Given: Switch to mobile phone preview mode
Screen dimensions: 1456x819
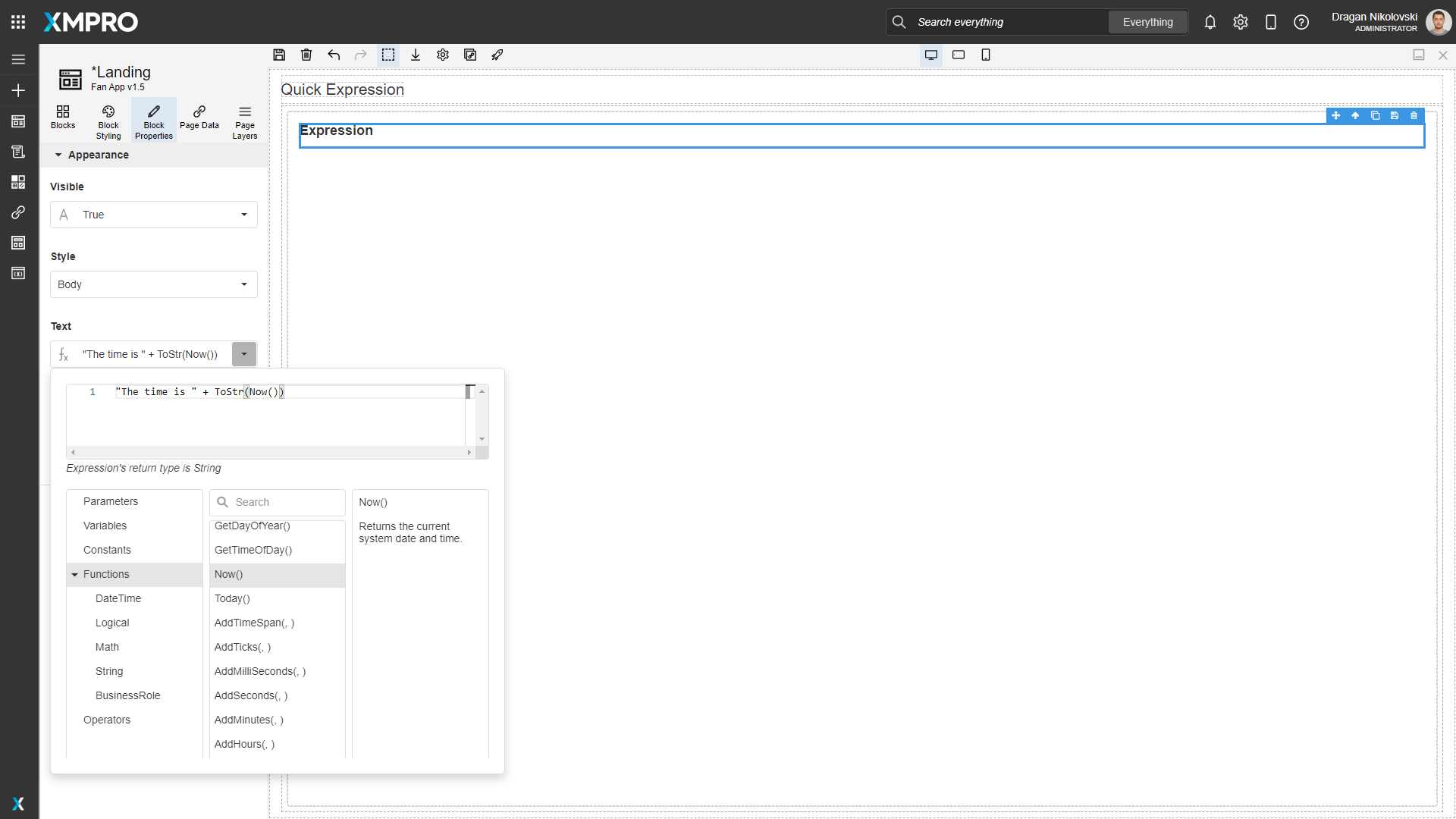Looking at the screenshot, I should (986, 55).
